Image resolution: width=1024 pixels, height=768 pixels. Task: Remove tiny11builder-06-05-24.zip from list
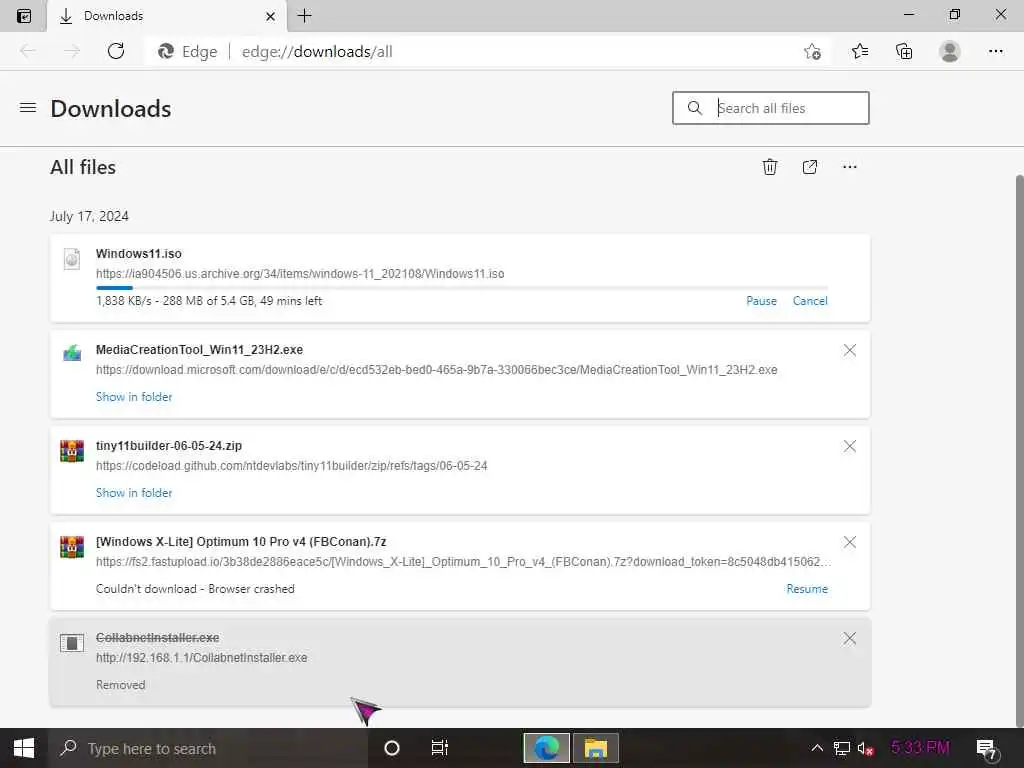click(x=850, y=446)
